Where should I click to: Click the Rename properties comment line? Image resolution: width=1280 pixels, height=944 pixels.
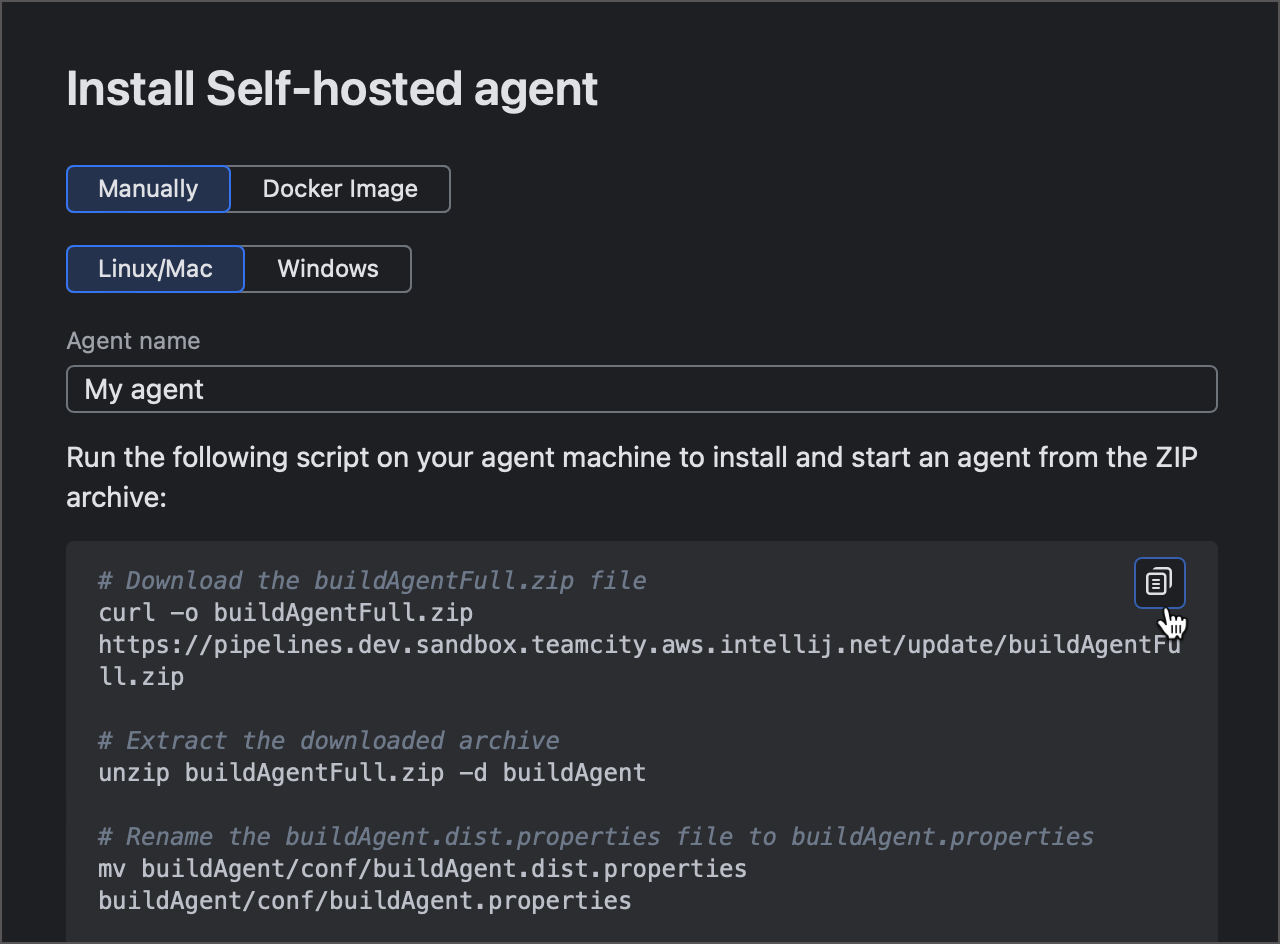click(x=595, y=836)
